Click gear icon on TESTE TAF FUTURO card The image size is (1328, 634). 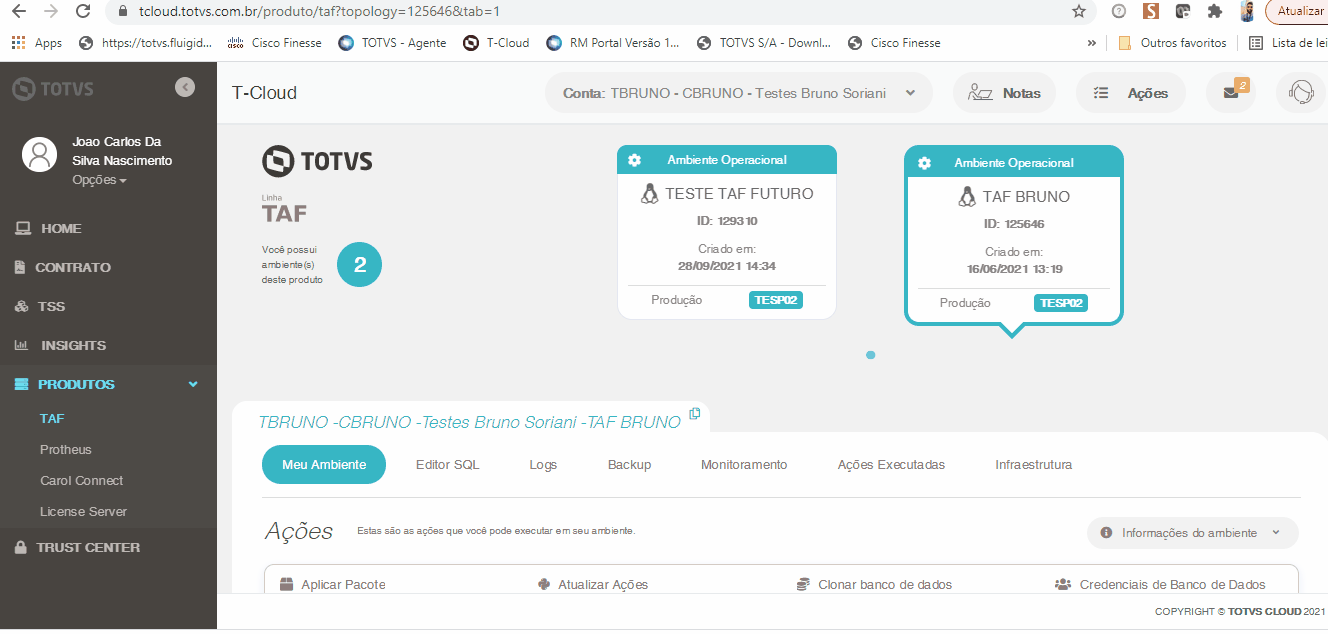pyautogui.click(x=634, y=160)
